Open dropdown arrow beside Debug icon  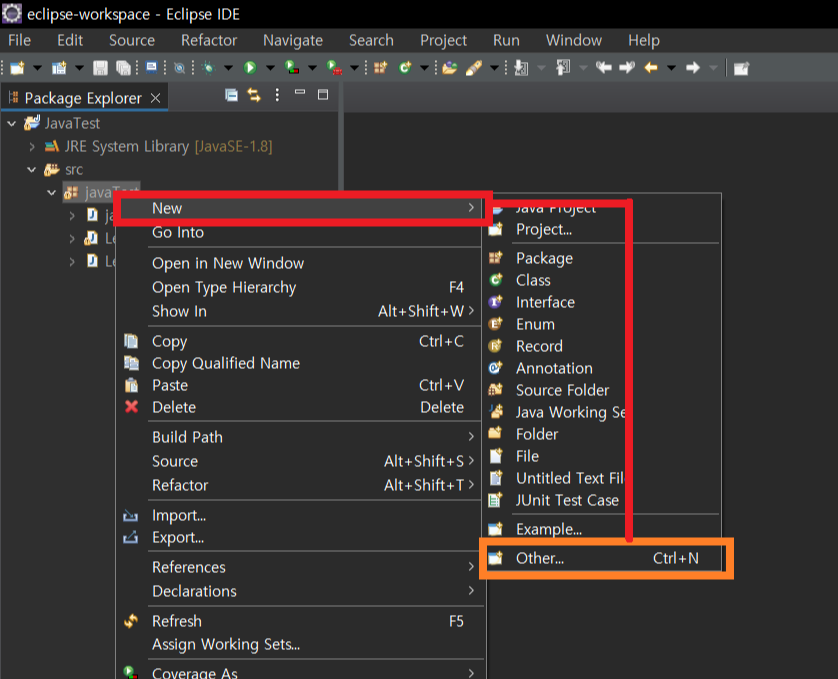(x=228, y=68)
